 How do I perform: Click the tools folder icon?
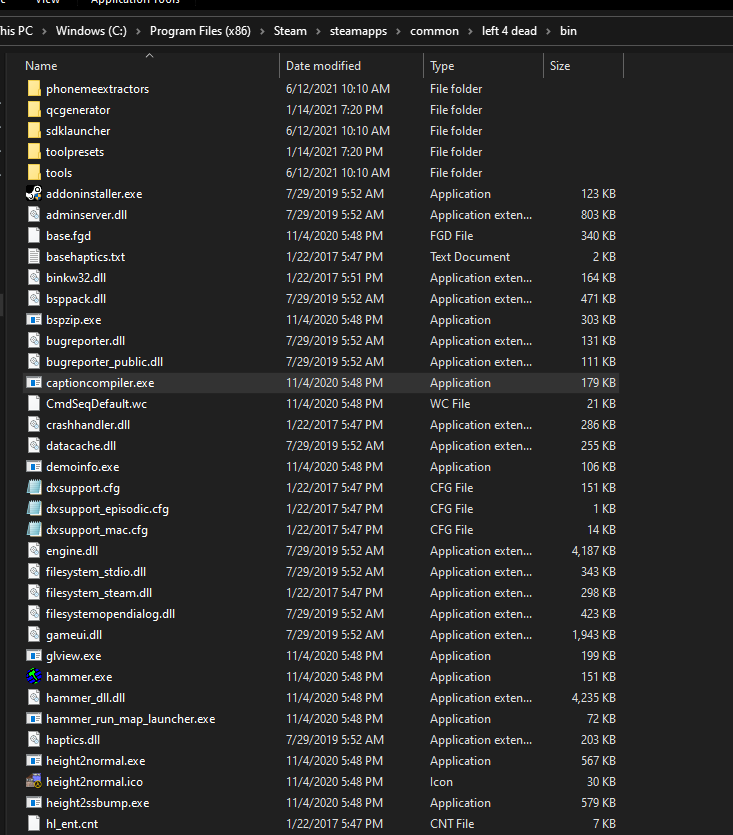click(x=34, y=173)
